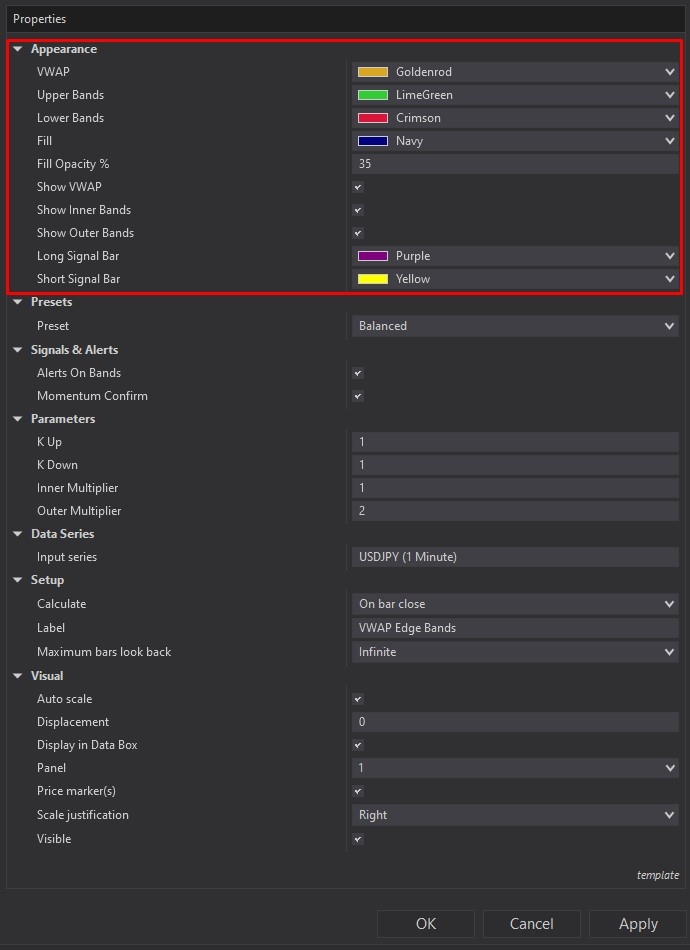Image resolution: width=690 pixels, height=950 pixels.
Task: Uncheck the Auto scale option
Action: point(357,698)
